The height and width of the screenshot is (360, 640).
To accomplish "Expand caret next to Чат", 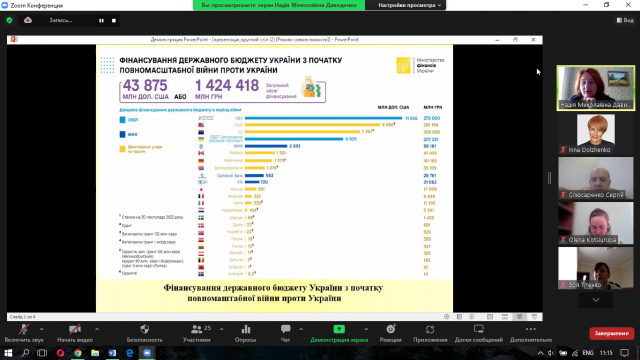I will pyautogui.click(x=301, y=329).
